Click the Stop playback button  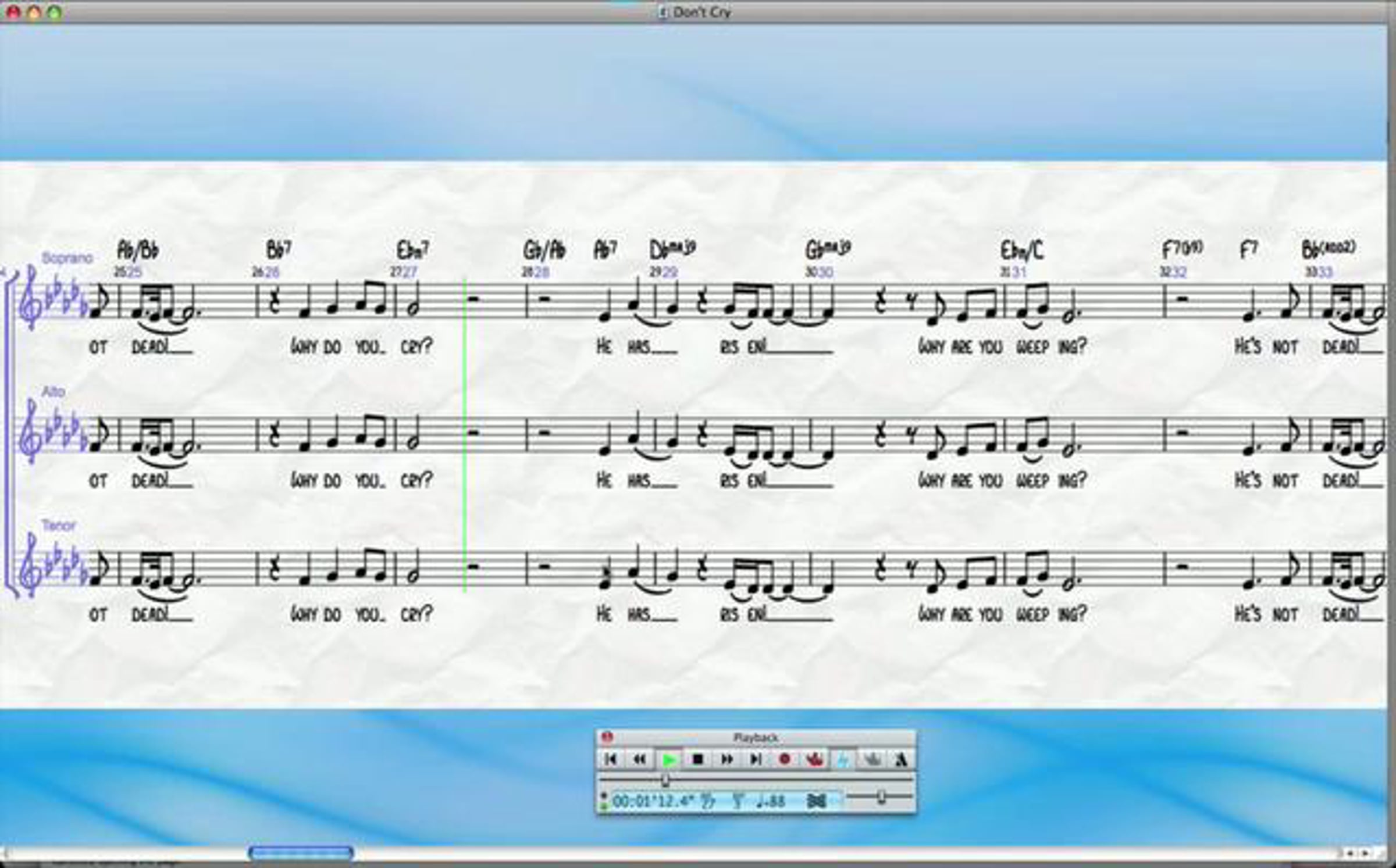pyautogui.click(x=697, y=759)
